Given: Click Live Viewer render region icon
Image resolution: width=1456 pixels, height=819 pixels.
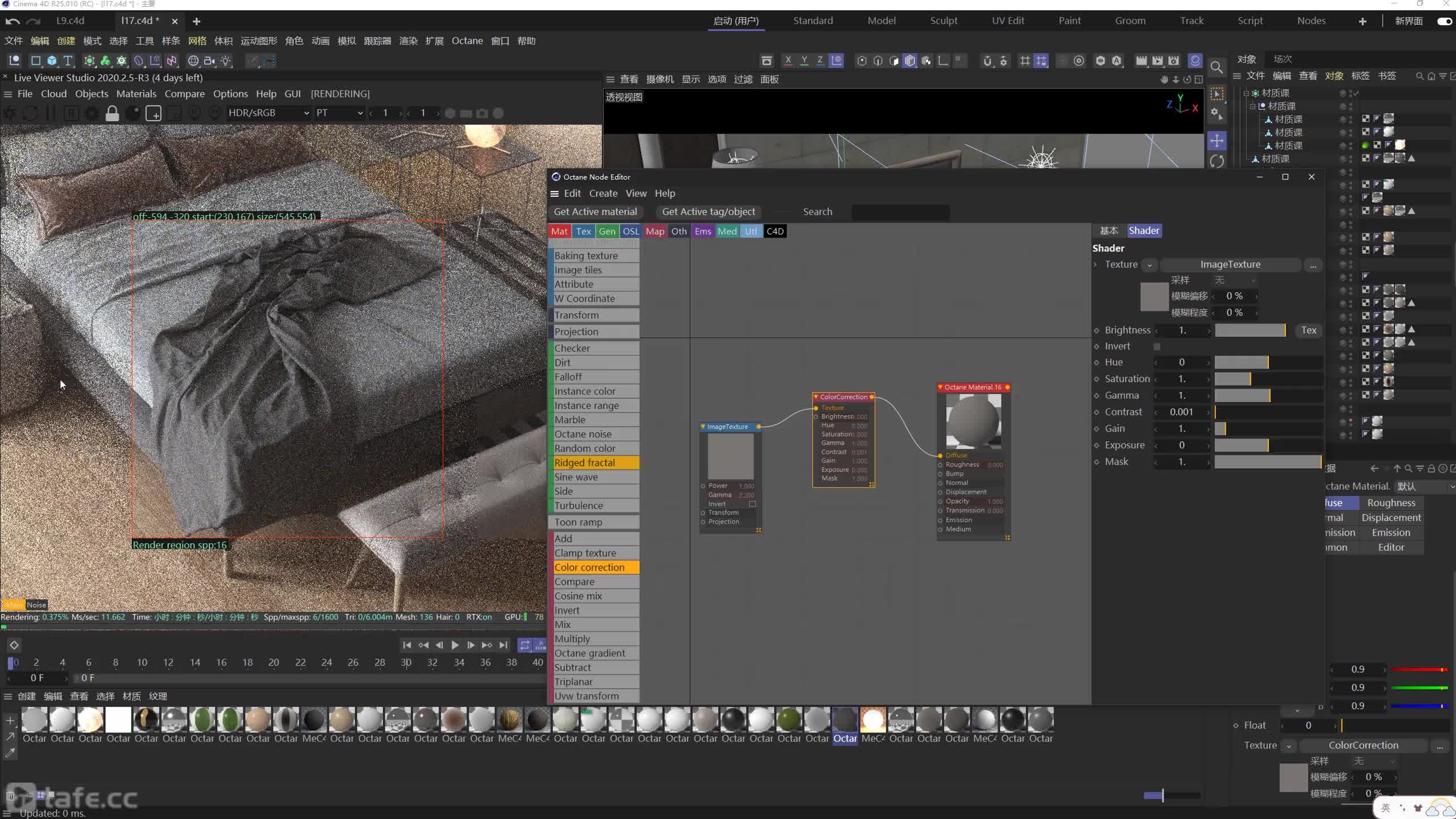Looking at the screenshot, I should (x=154, y=113).
